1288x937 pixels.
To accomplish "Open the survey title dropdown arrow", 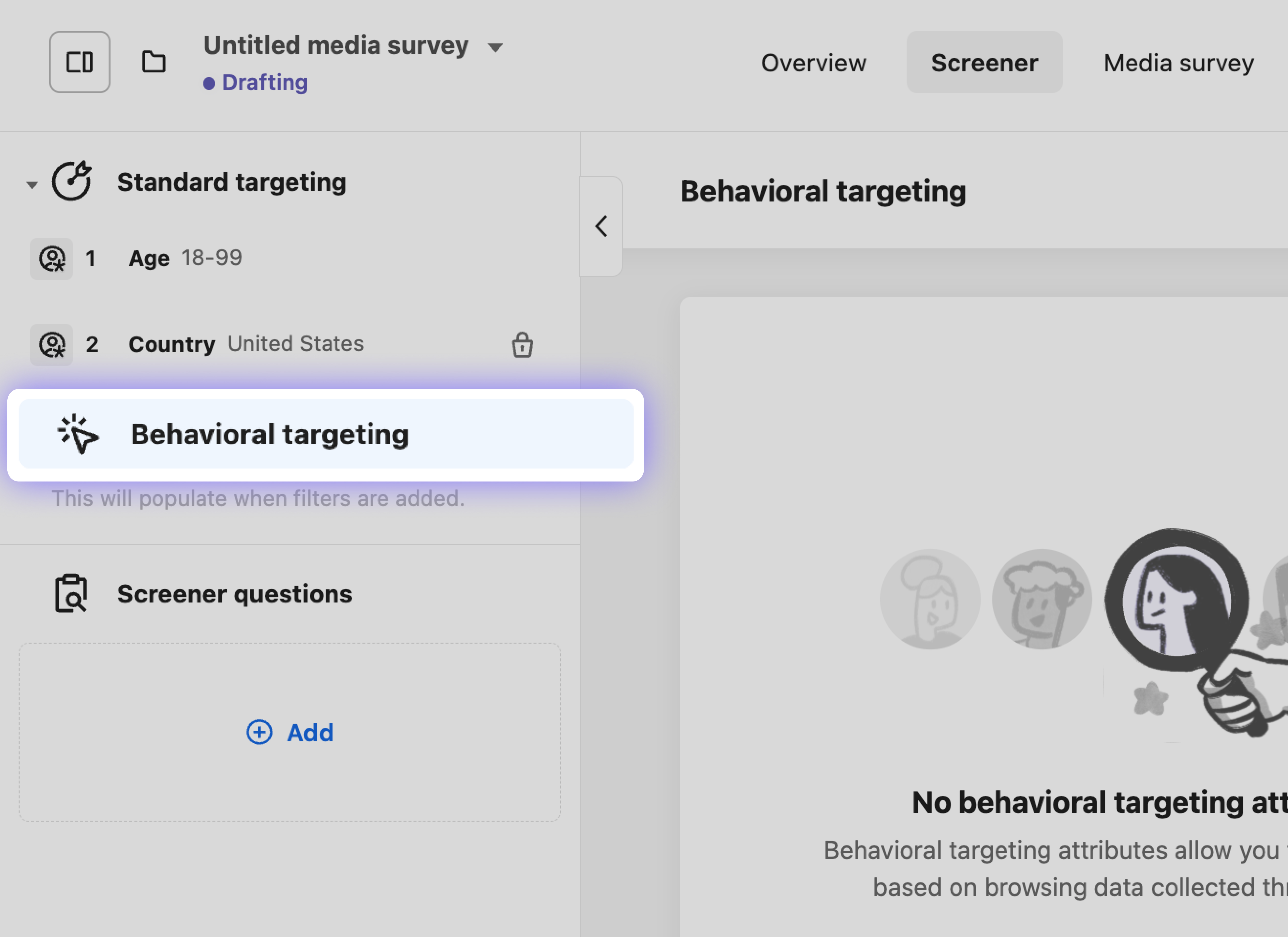I will pos(495,47).
